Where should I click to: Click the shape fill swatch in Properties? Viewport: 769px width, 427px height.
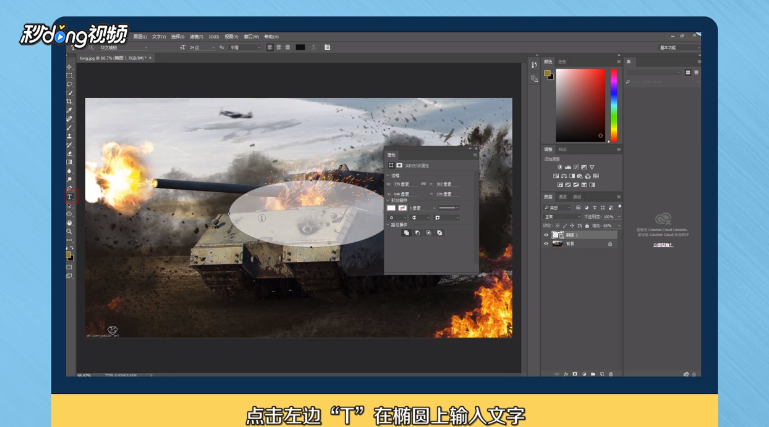point(391,208)
